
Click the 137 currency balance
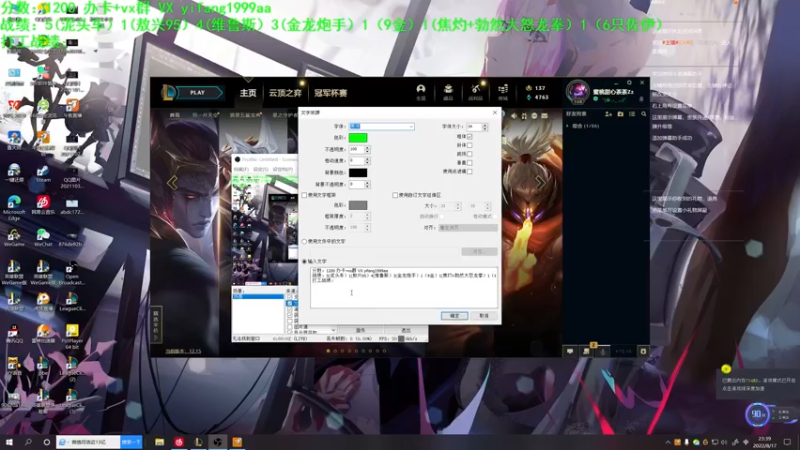(x=536, y=88)
